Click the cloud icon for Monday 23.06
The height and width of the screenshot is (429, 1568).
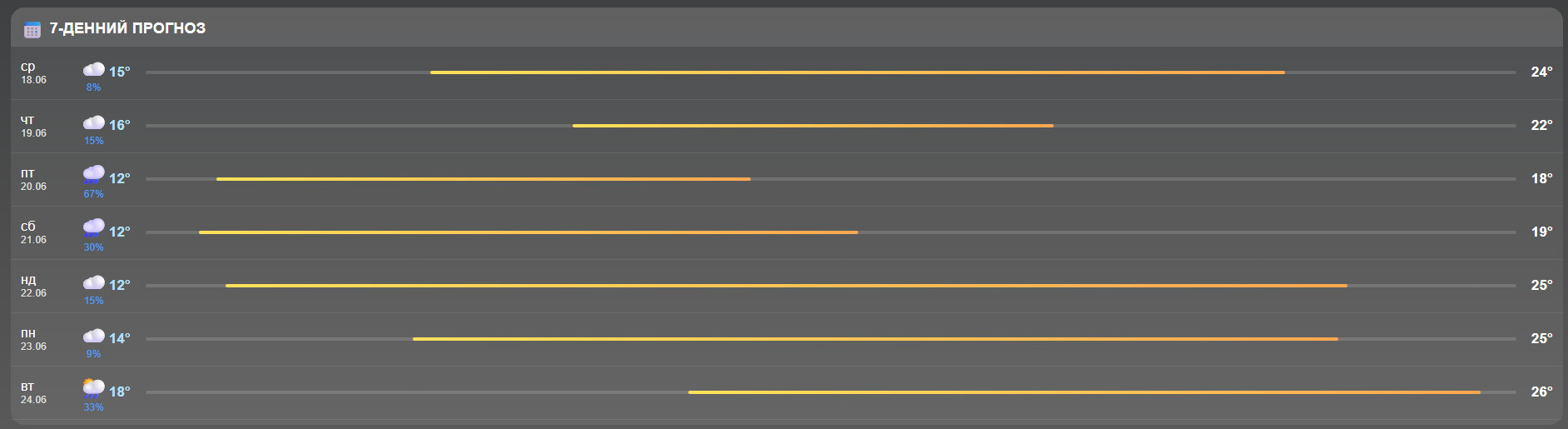tap(94, 336)
